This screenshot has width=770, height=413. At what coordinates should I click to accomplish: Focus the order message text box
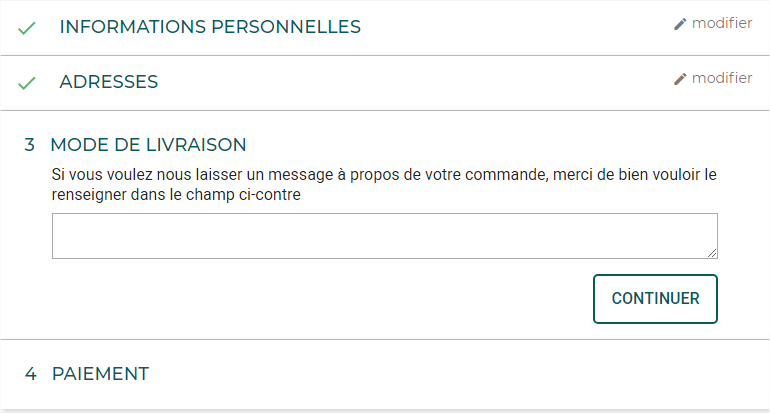384,236
